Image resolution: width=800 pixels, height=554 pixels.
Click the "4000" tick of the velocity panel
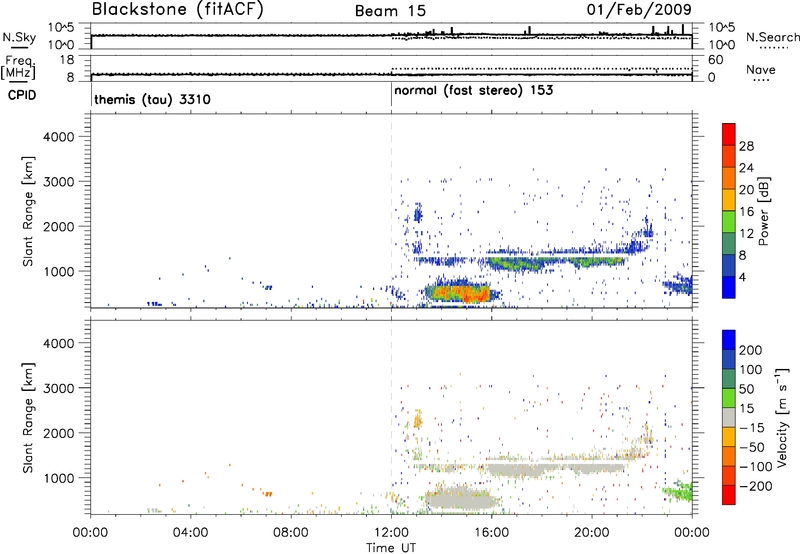tap(59, 343)
